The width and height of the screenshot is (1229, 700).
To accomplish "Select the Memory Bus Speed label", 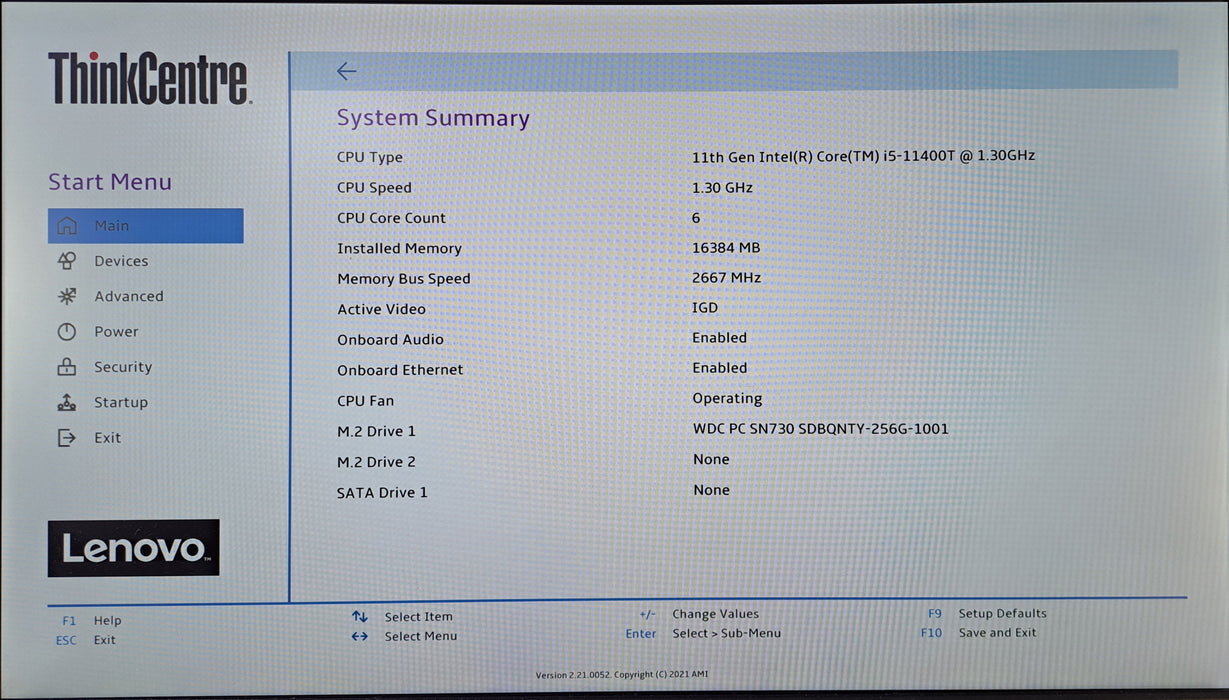I will pos(403,279).
